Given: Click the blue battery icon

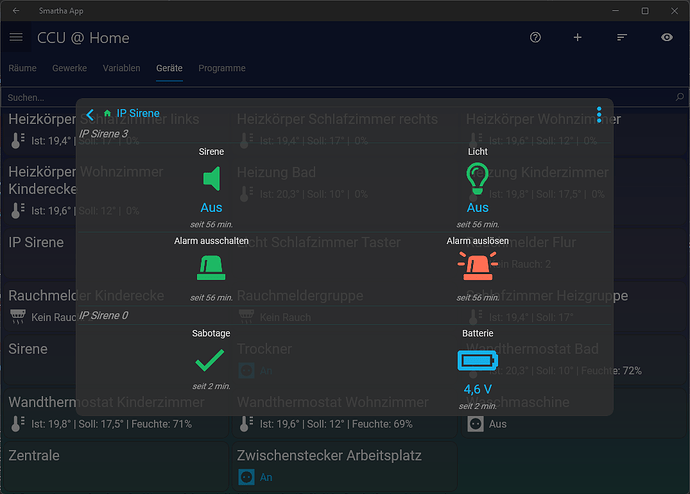Looking at the screenshot, I should [x=477, y=361].
